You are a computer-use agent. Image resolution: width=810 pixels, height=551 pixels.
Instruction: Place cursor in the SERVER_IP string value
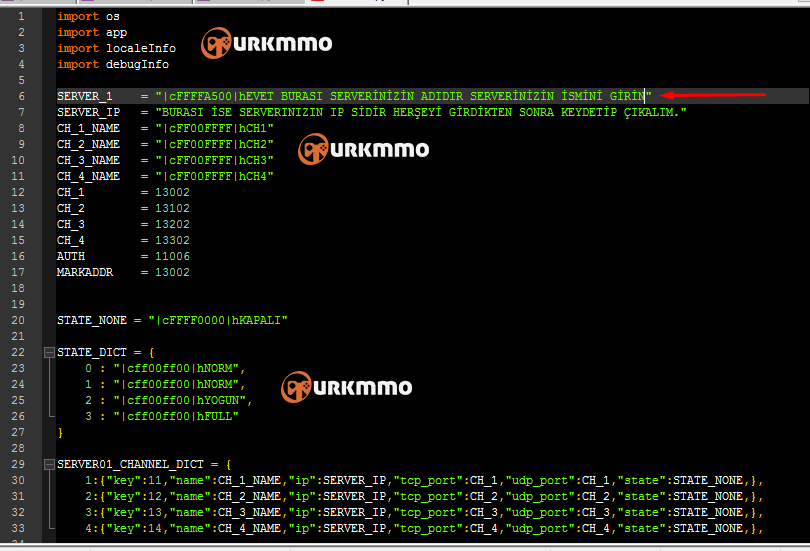[421, 112]
